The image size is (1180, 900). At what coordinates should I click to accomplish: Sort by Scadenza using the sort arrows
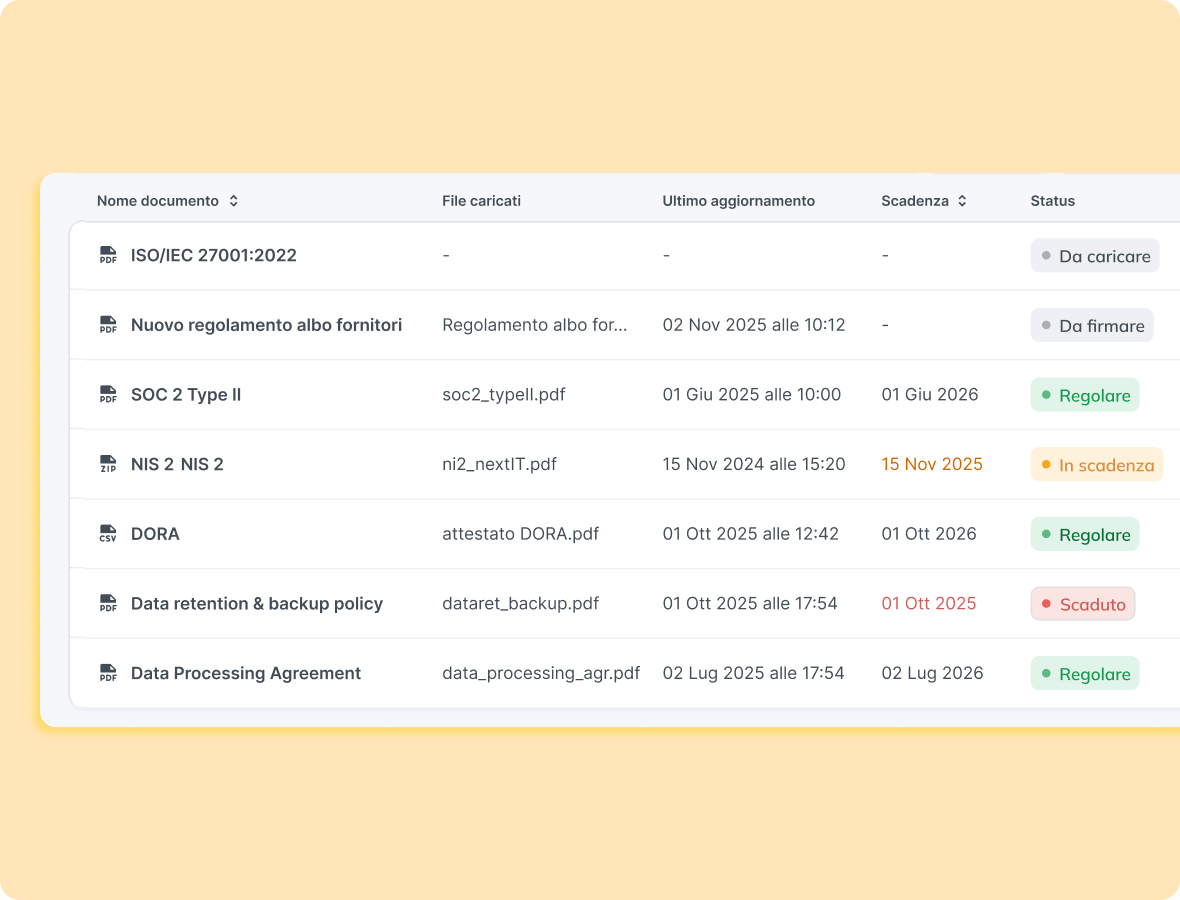click(x=962, y=201)
